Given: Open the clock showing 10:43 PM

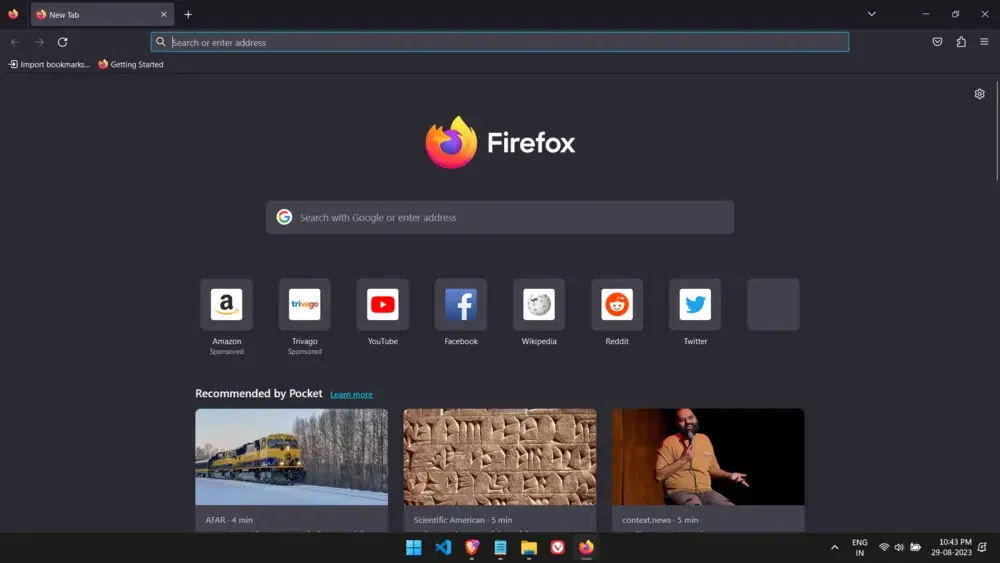Looking at the screenshot, I should coord(951,548).
